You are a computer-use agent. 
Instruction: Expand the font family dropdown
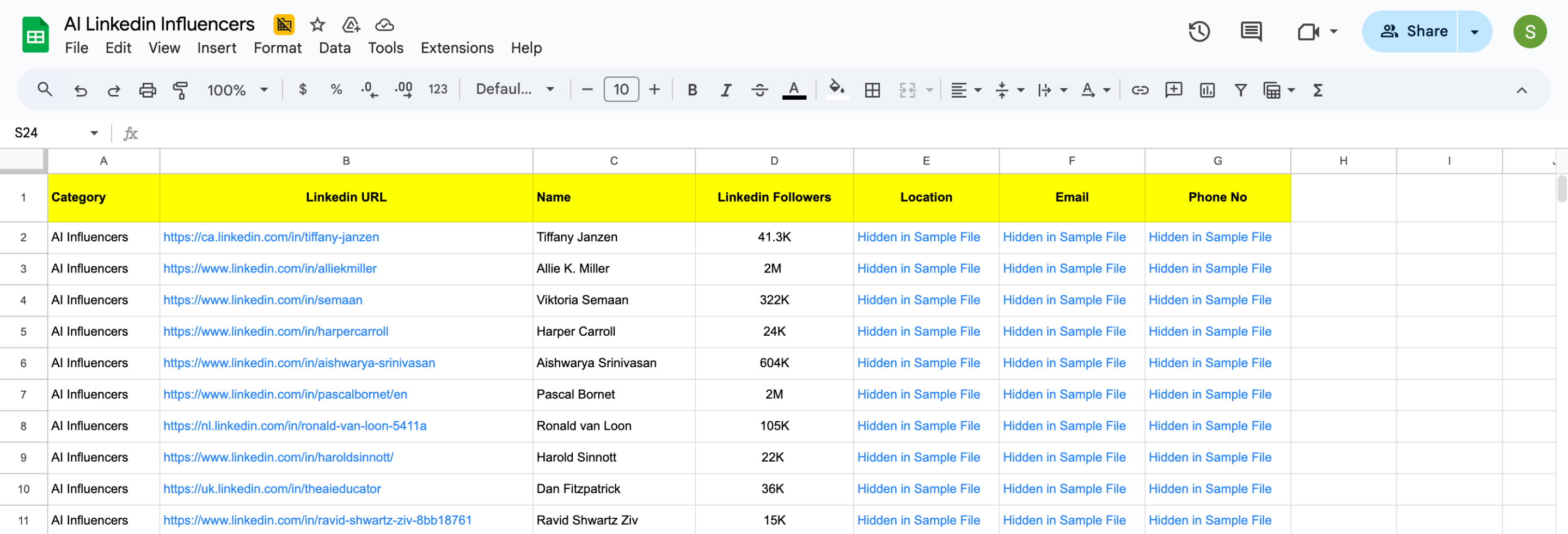click(515, 89)
